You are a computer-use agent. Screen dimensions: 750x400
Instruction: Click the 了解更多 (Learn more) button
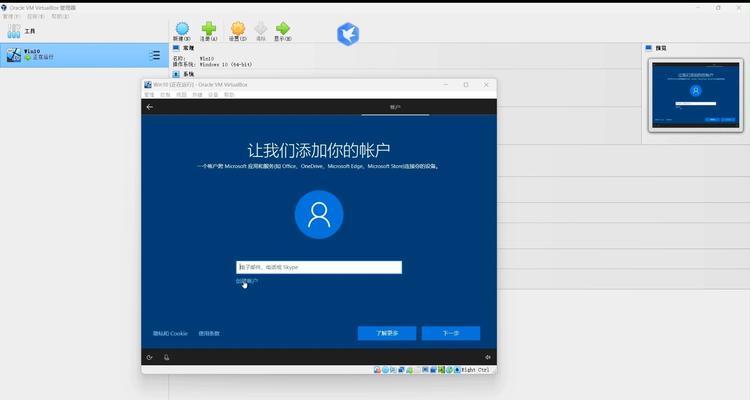pos(387,333)
